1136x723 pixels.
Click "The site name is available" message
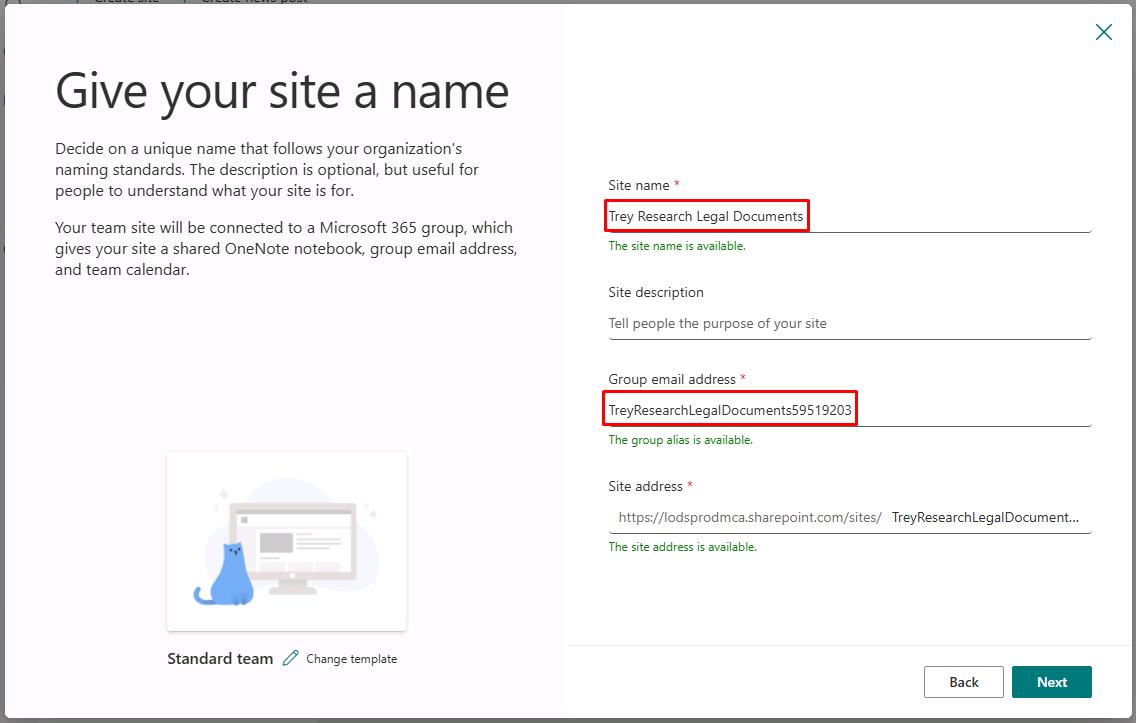tap(677, 246)
